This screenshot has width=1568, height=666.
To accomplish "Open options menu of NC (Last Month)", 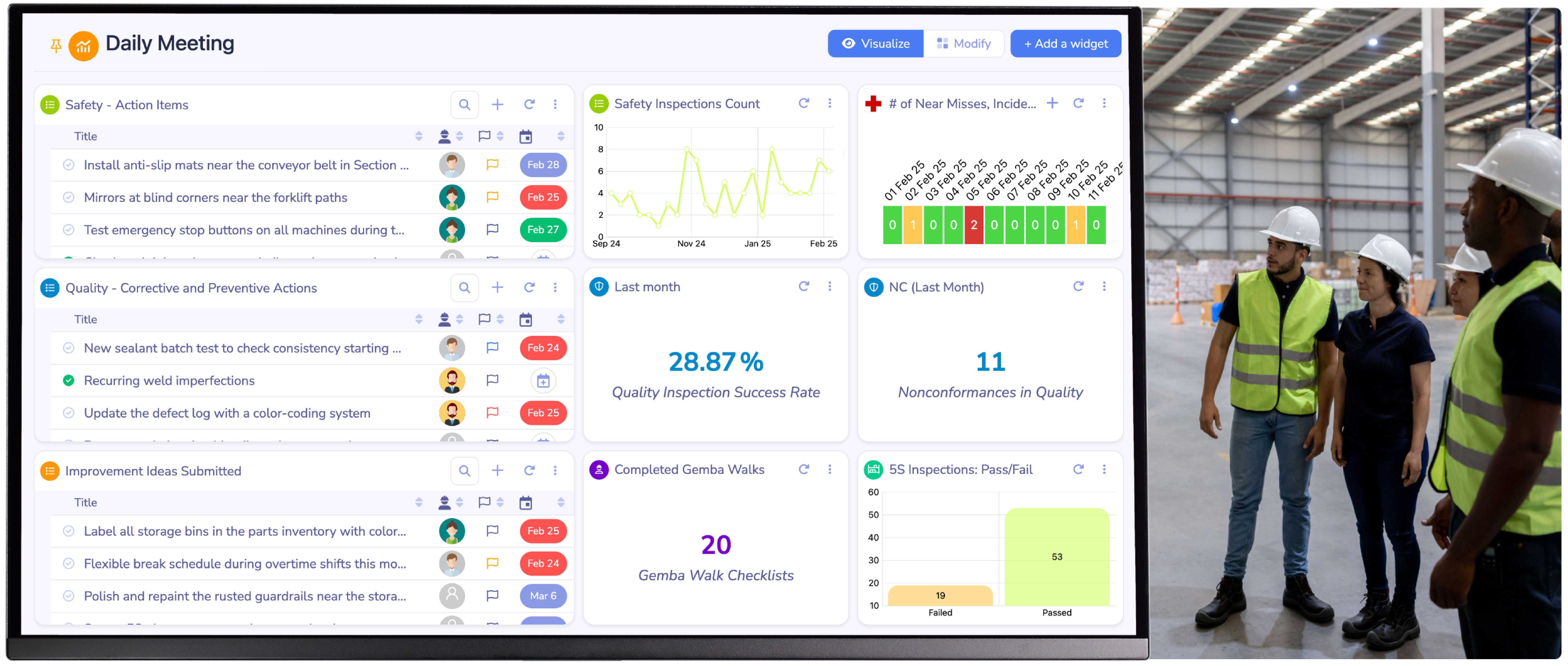I will pos(1104,287).
